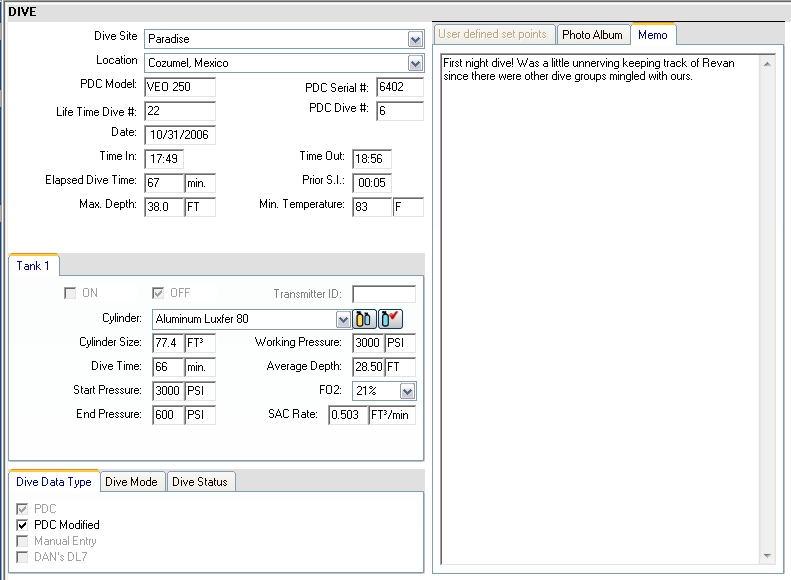Screen dimensions: 791x580
Task: Click the Max. Depth FT unit box
Action: (200, 207)
